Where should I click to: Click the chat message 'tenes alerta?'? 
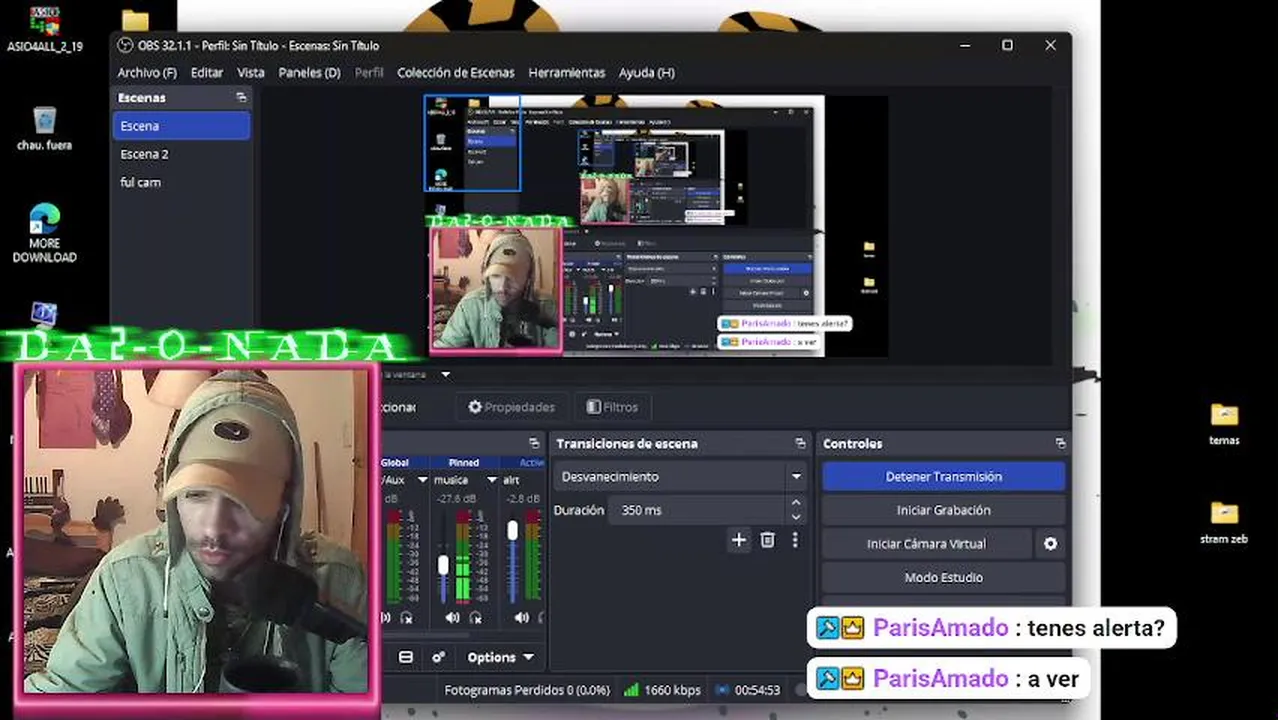pyautogui.click(x=1095, y=628)
